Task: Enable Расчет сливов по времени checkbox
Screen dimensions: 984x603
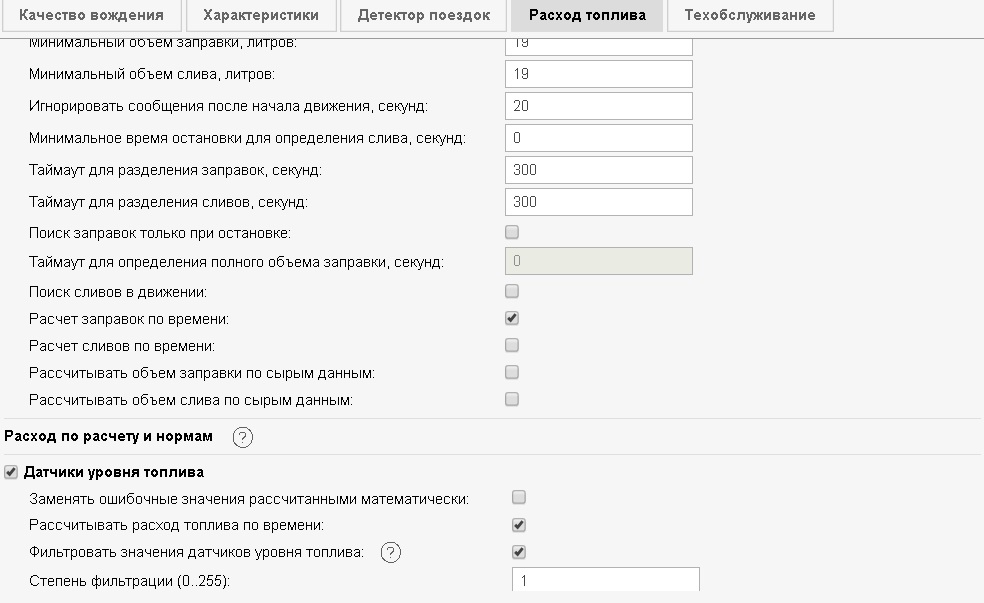Action: pos(512,346)
